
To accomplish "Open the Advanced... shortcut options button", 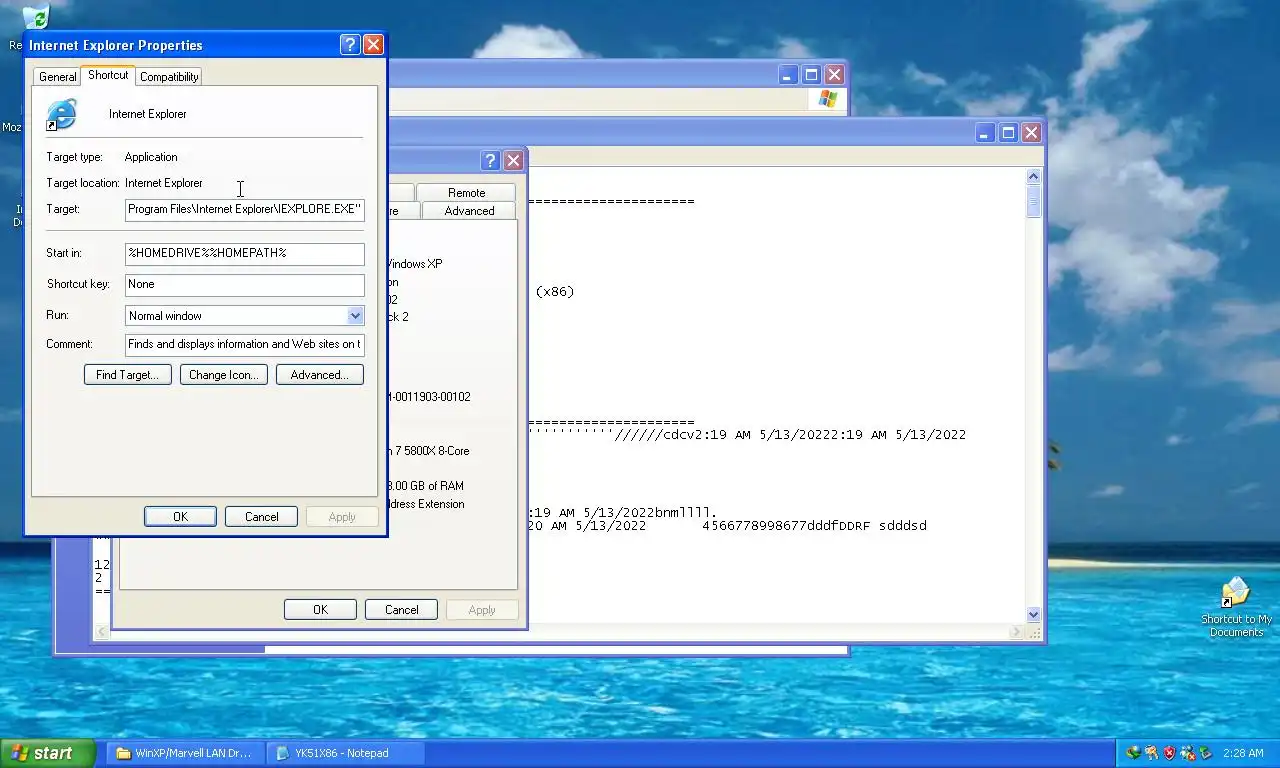I will click(319, 375).
